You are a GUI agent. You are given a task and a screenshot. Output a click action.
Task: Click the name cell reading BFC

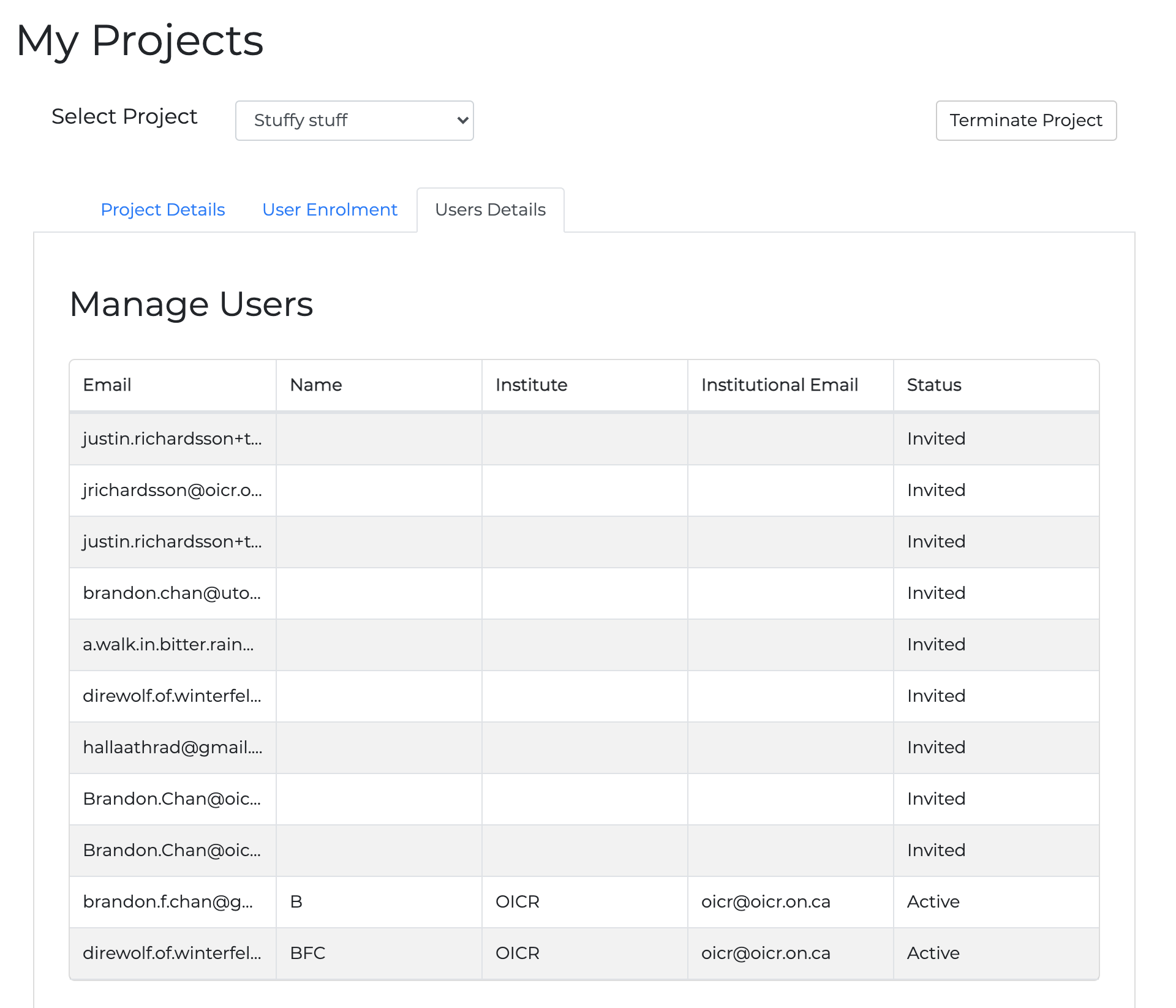click(x=379, y=953)
